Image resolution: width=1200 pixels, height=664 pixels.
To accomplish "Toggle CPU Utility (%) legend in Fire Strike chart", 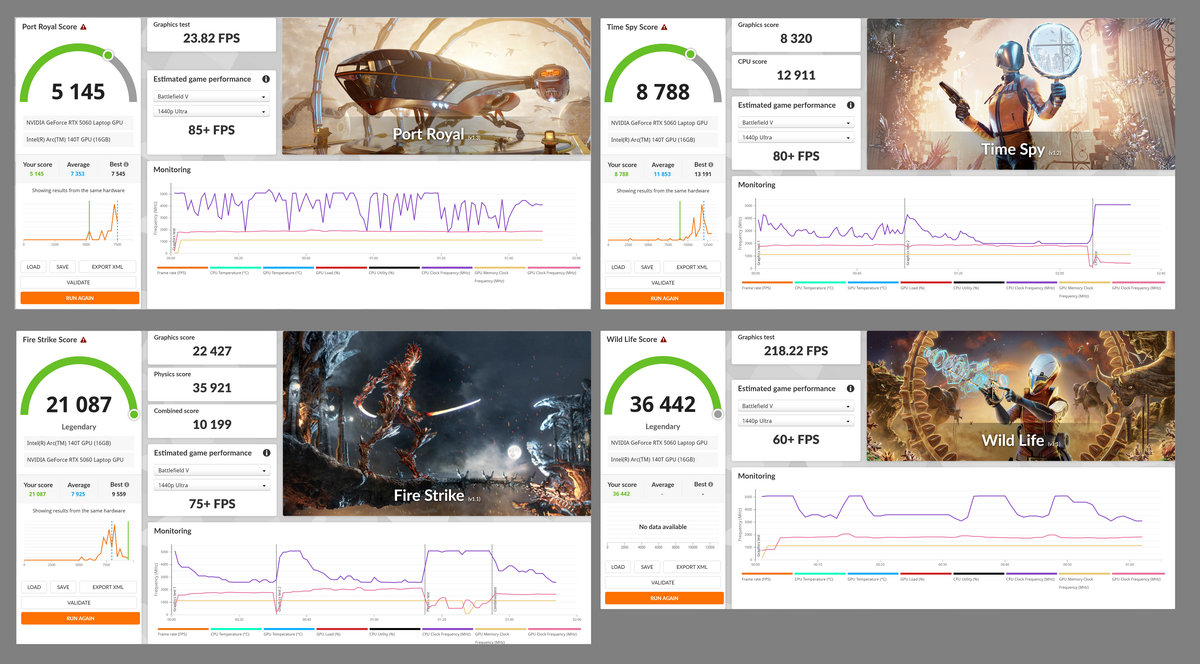I will pyautogui.click(x=394, y=633).
